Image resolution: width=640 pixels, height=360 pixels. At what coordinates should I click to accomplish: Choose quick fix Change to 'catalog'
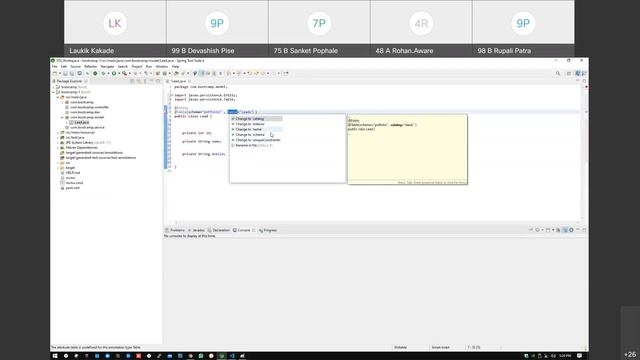(x=256, y=119)
